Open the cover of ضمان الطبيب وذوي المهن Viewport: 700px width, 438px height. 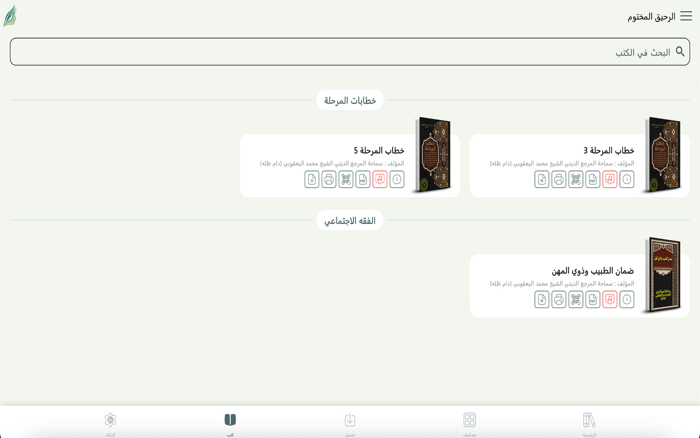[663, 275]
